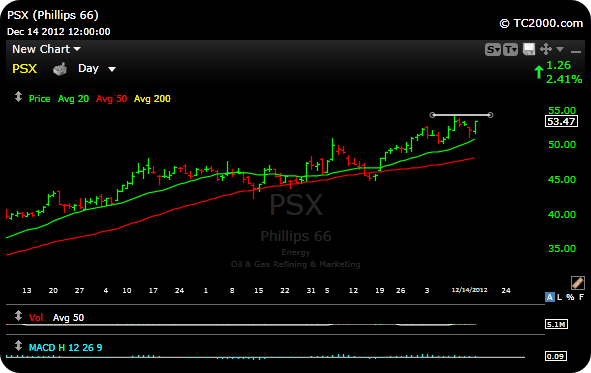Screen dimensions: 591x373
Task: Select the Avg 50 indicator label
Action: 112,99
